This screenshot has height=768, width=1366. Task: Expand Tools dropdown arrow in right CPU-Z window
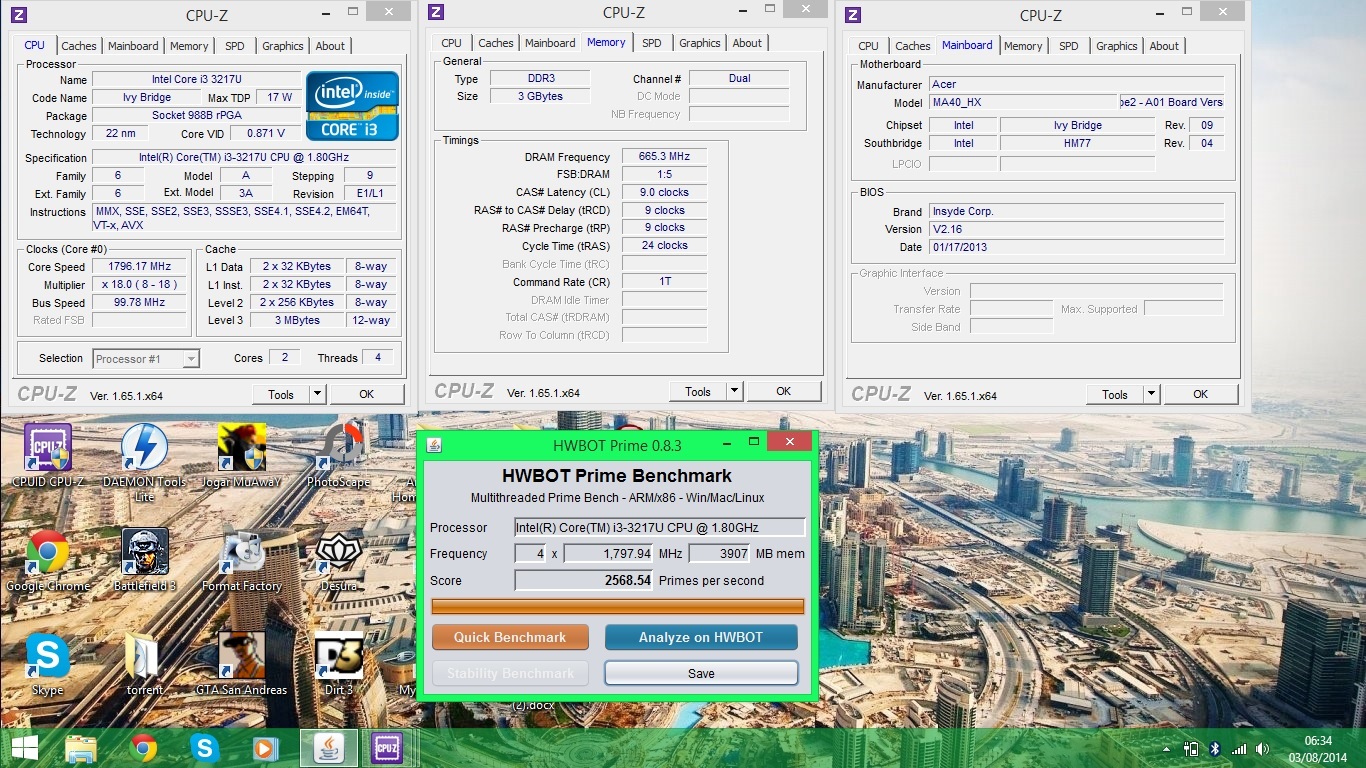[x=1151, y=394]
